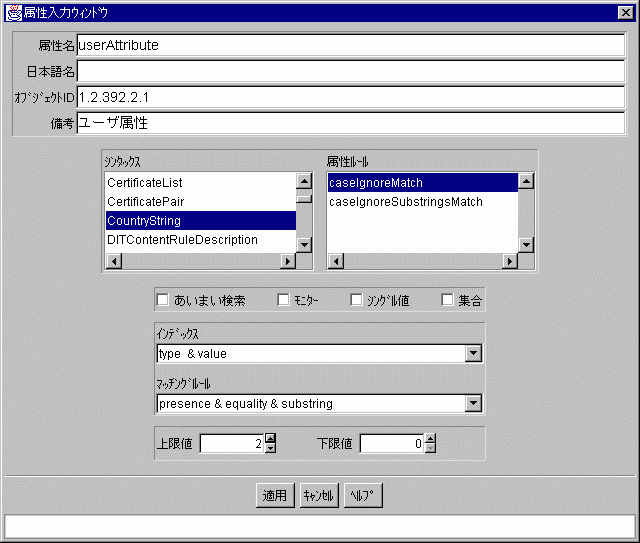Image resolution: width=640 pixels, height=543 pixels.
Task: Click the オブジェクトID field showing 1.2.392.2.1
Action: (x=351, y=97)
